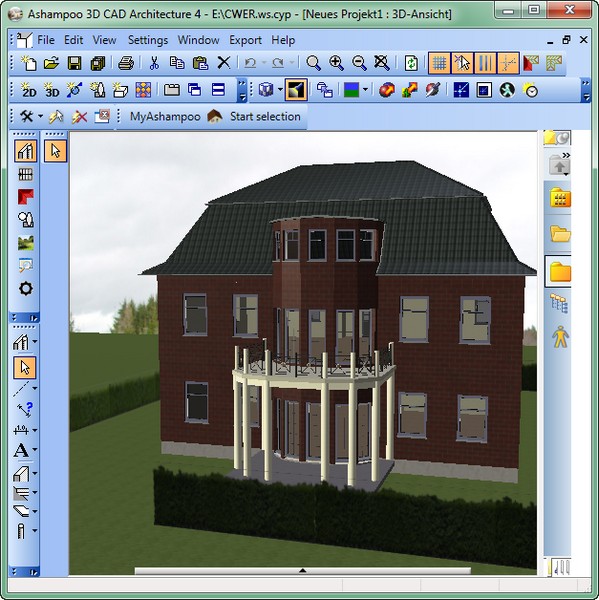Image resolution: width=599 pixels, height=600 pixels.
Task: Open the Settings menu
Action: coord(148,40)
